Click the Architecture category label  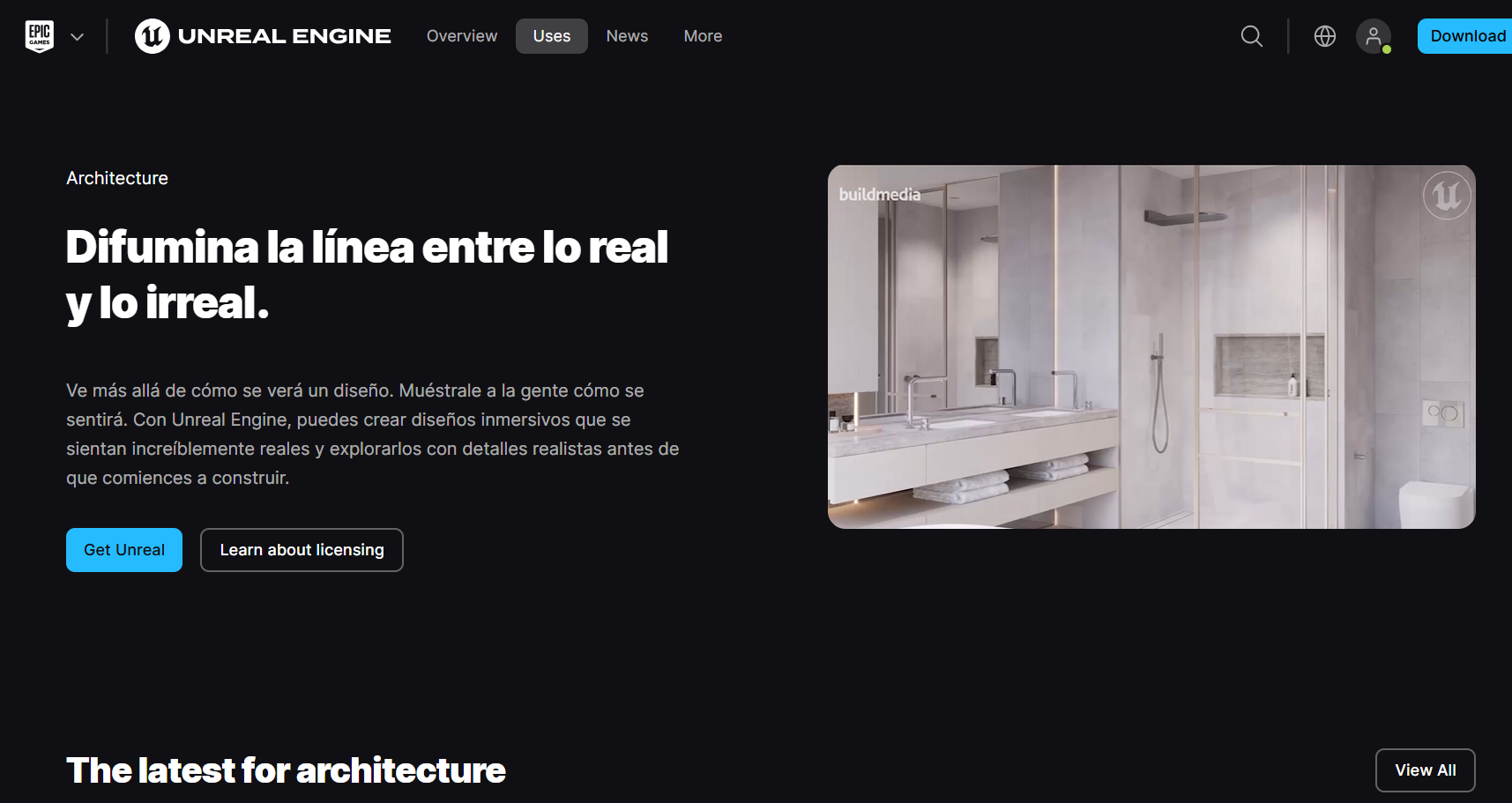tap(117, 178)
